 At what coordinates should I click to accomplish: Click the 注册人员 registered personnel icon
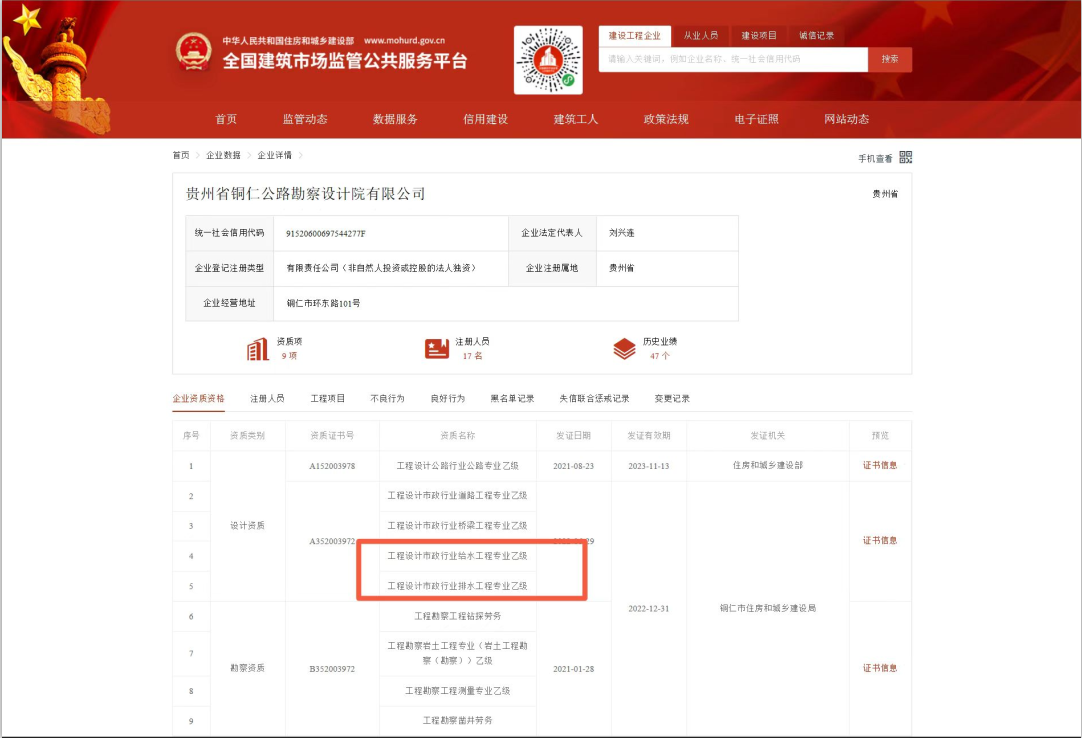coord(437,348)
